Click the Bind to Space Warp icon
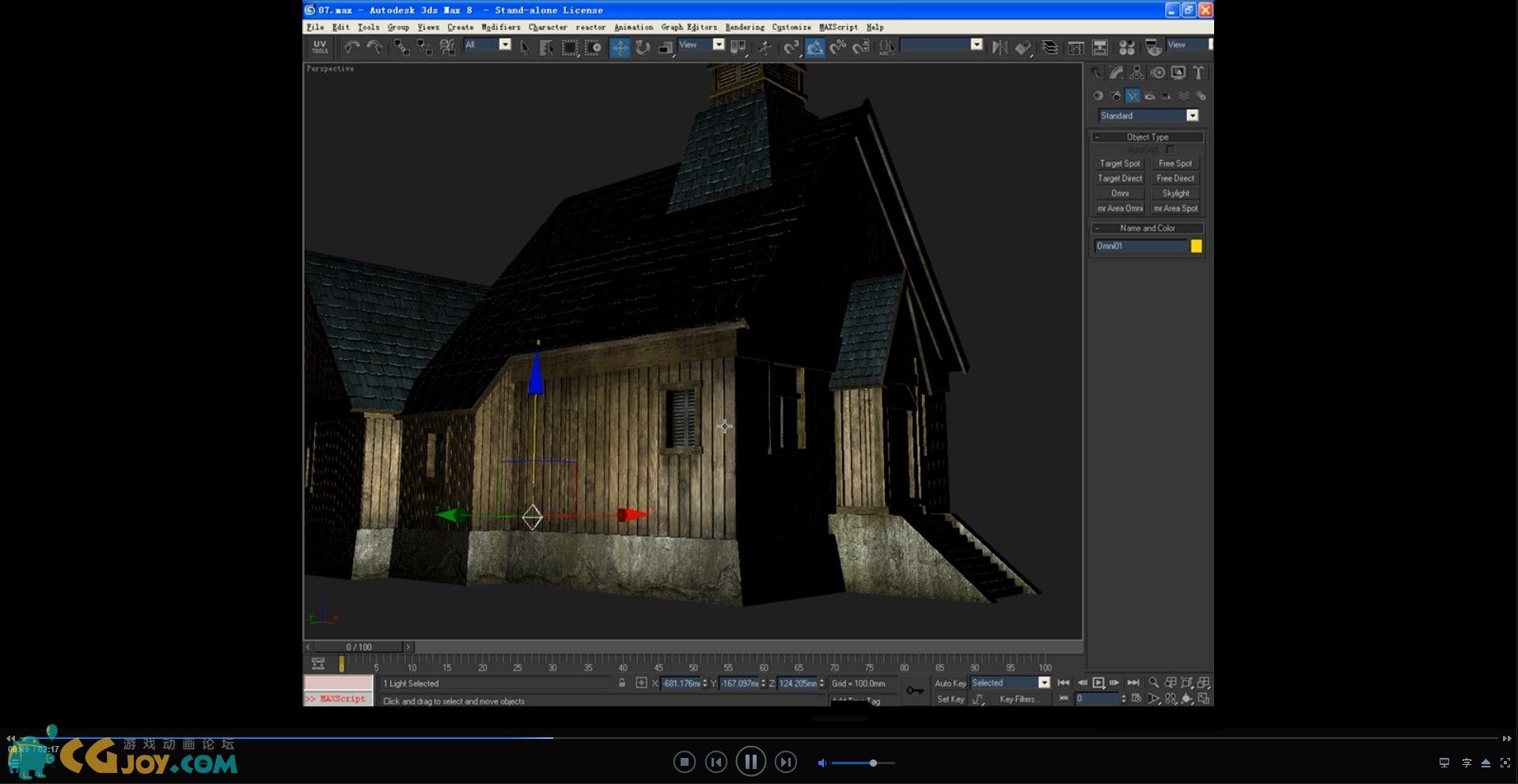This screenshot has width=1518, height=784. (x=448, y=47)
